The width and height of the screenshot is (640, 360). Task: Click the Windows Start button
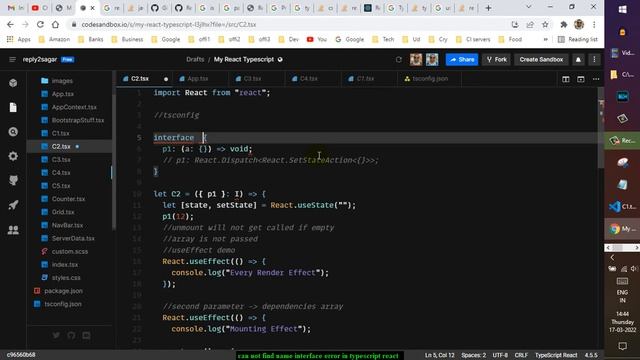point(622,9)
